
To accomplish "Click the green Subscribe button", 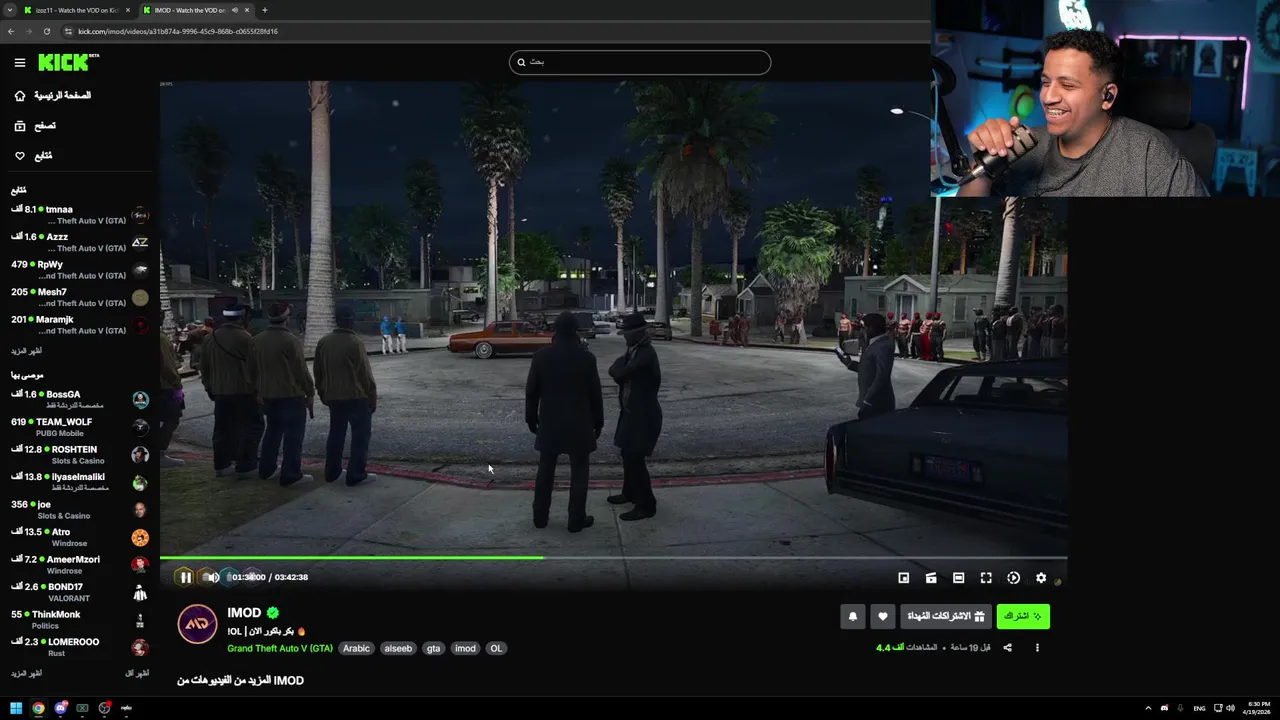I will [x=1023, y=616].
